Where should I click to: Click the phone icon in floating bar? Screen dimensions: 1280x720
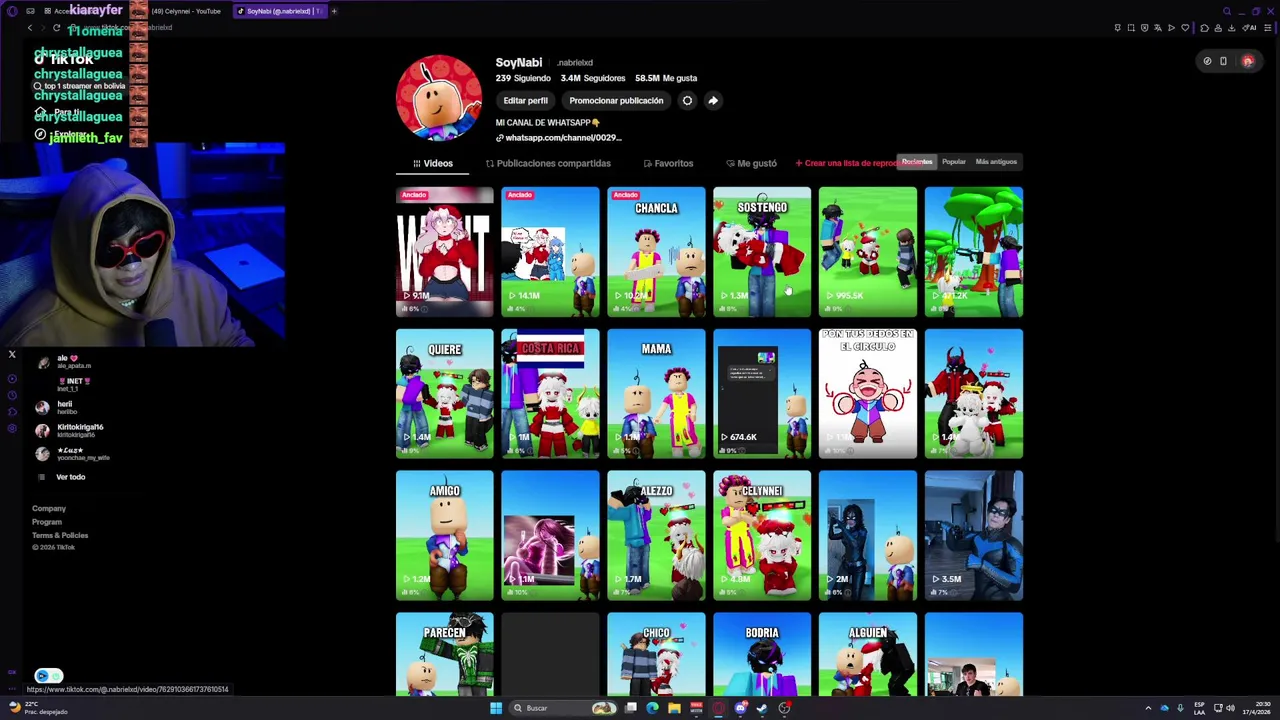tap(1223, 62)
